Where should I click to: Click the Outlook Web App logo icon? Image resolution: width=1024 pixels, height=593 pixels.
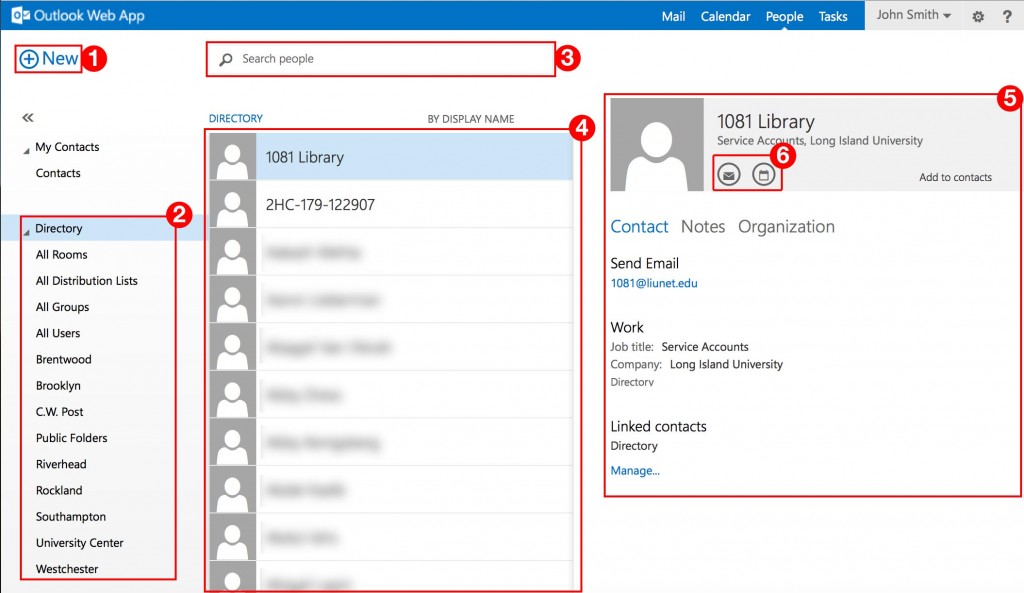[19, 16]
